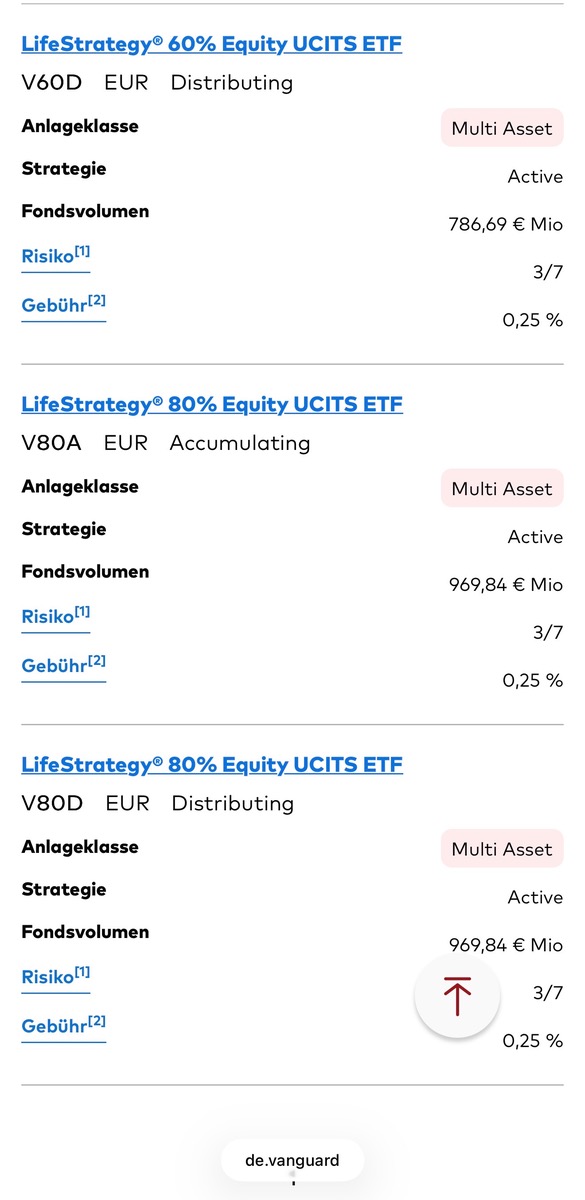Image resolution: width=585 pixels, height=1200 pixels.
Task: Open LifeStrategy 80% Equity ETF V80A link
Action: [212, 404]
